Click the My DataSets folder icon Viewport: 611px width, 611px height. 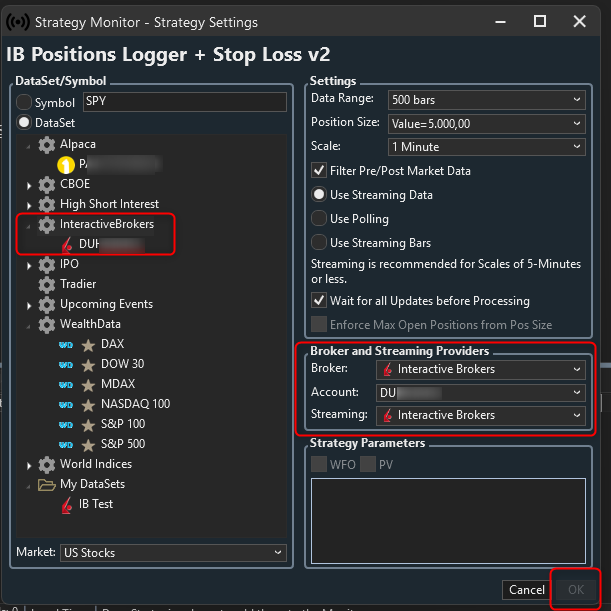pos(47,485)
